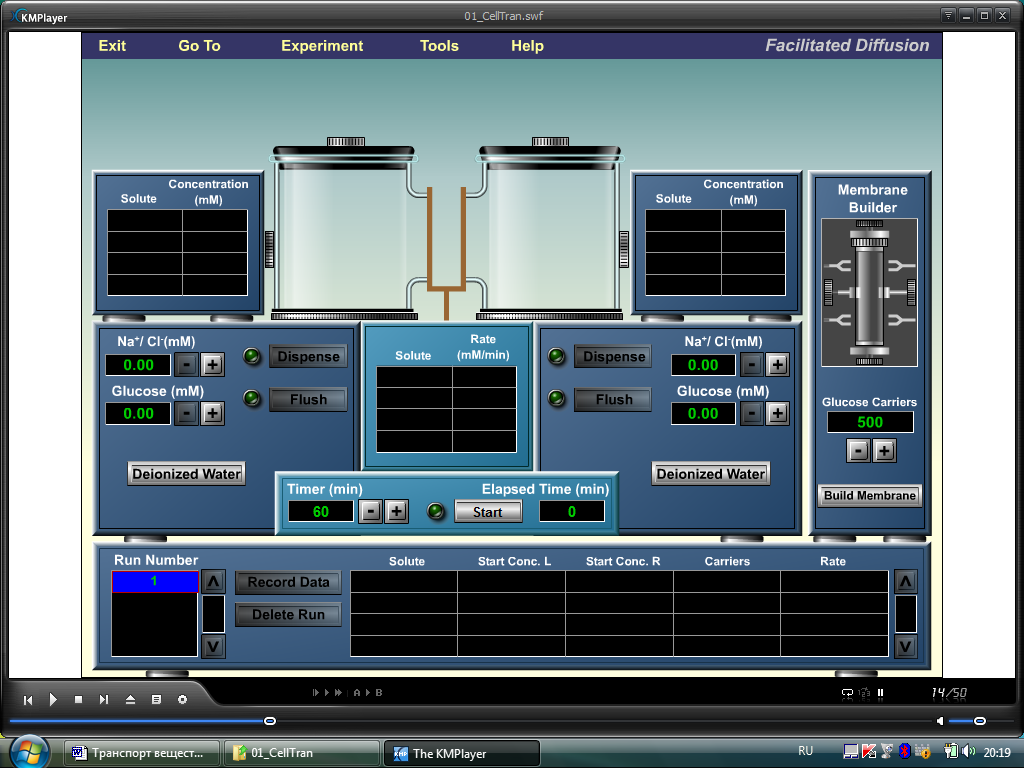Screen dimensions: 1024x768
Task: Increase Glucose Carriers count with plus
Action: 884,451
